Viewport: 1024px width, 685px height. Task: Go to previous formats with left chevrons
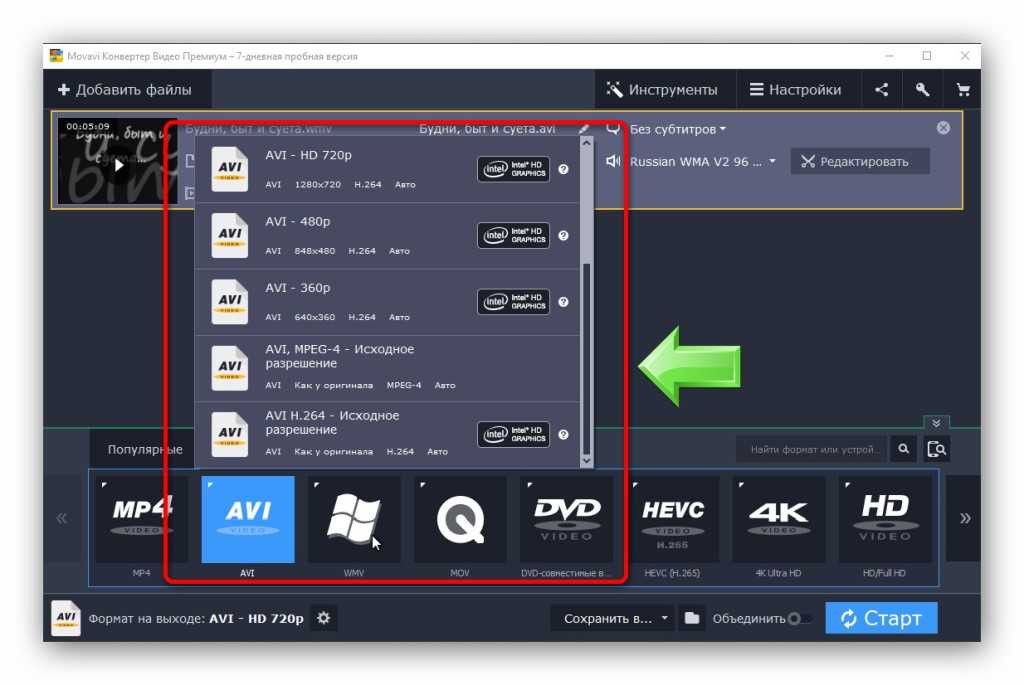[x=61, y=518]
